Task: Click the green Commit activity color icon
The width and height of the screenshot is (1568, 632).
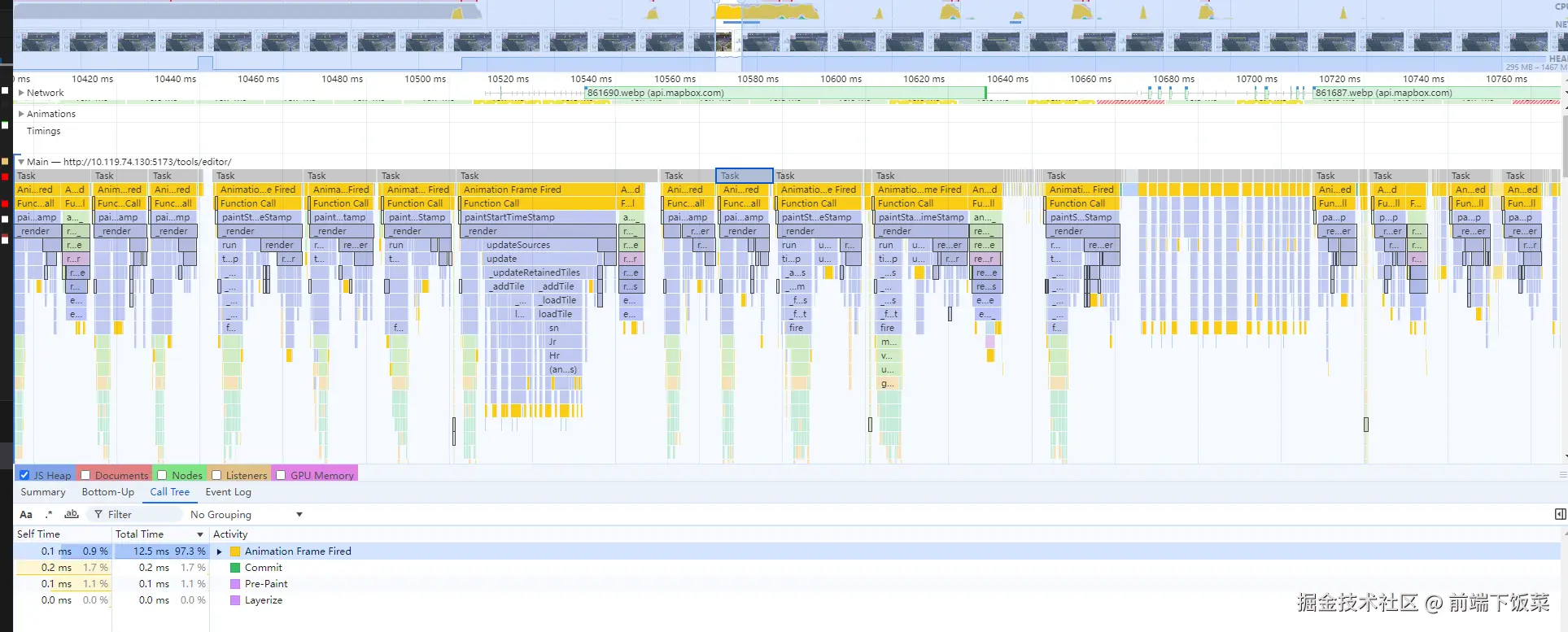Action: point(235,568)
